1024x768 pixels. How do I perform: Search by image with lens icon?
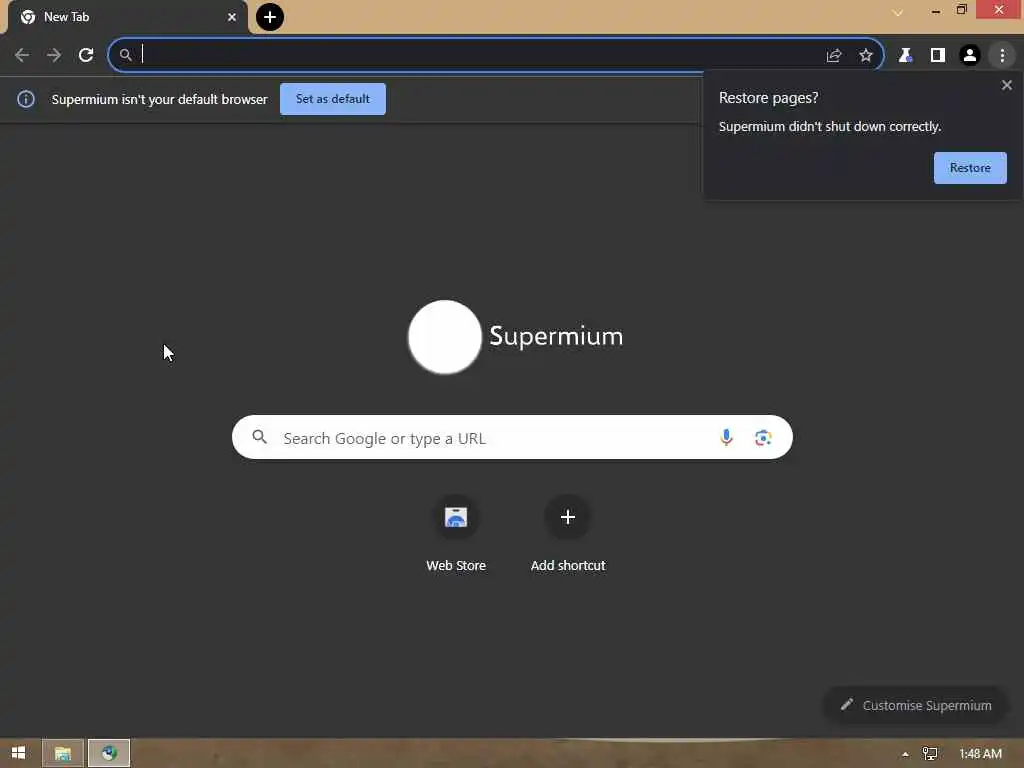pos(763,438)
